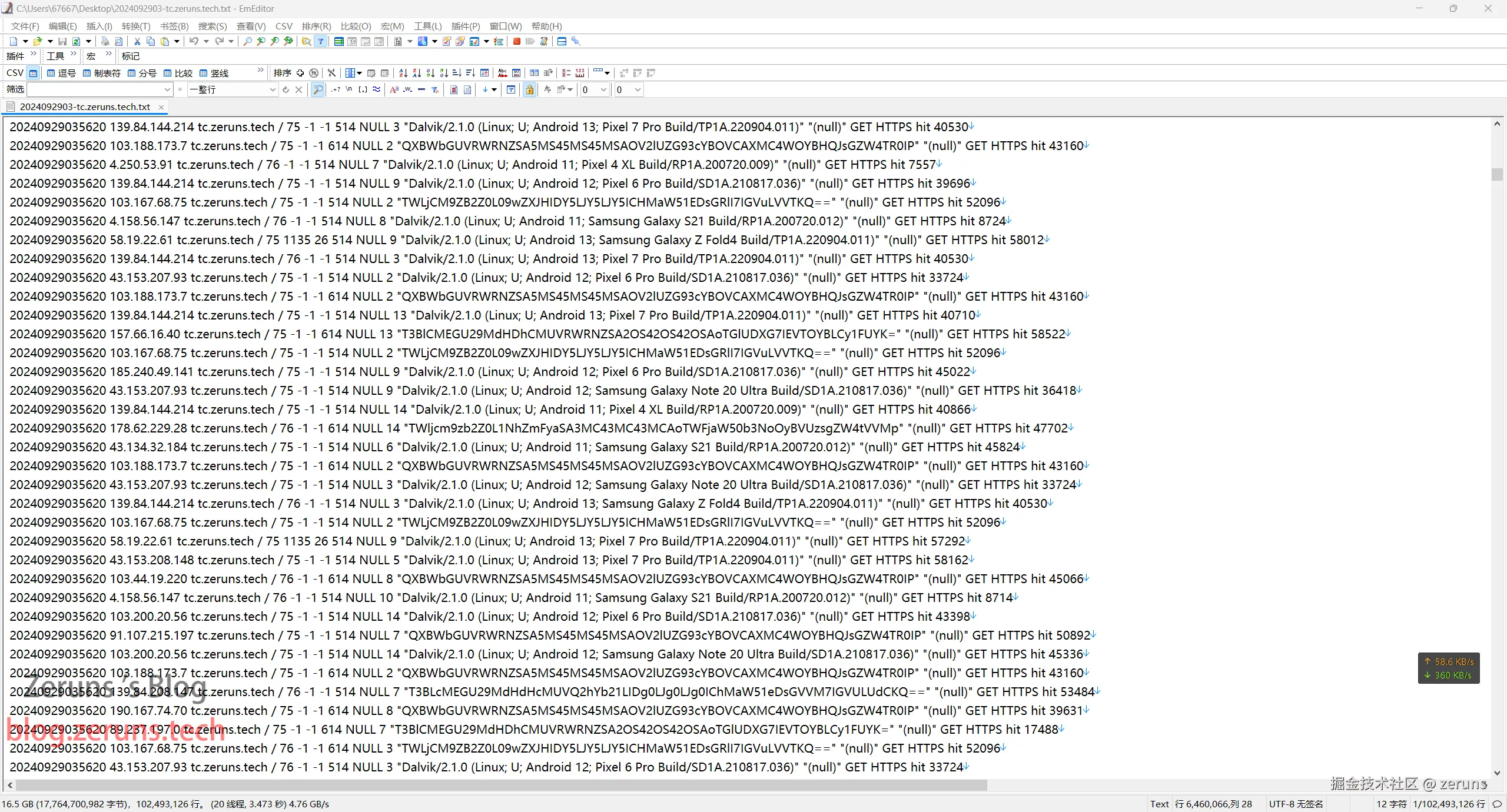Image resolution: width=1507 pixels, height=812 pixels.
Task: Click the Print icon in toolbar
Action: click(x=105, y=41)
